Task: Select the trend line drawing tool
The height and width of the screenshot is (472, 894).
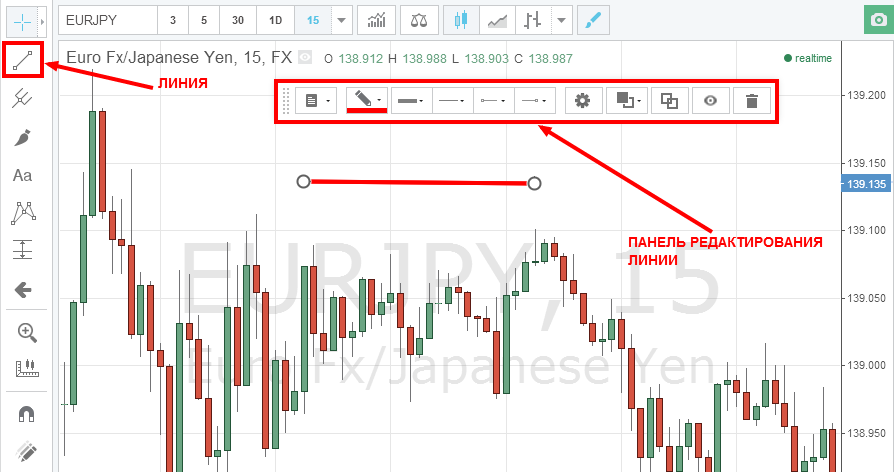Action: tap(23, 60)
